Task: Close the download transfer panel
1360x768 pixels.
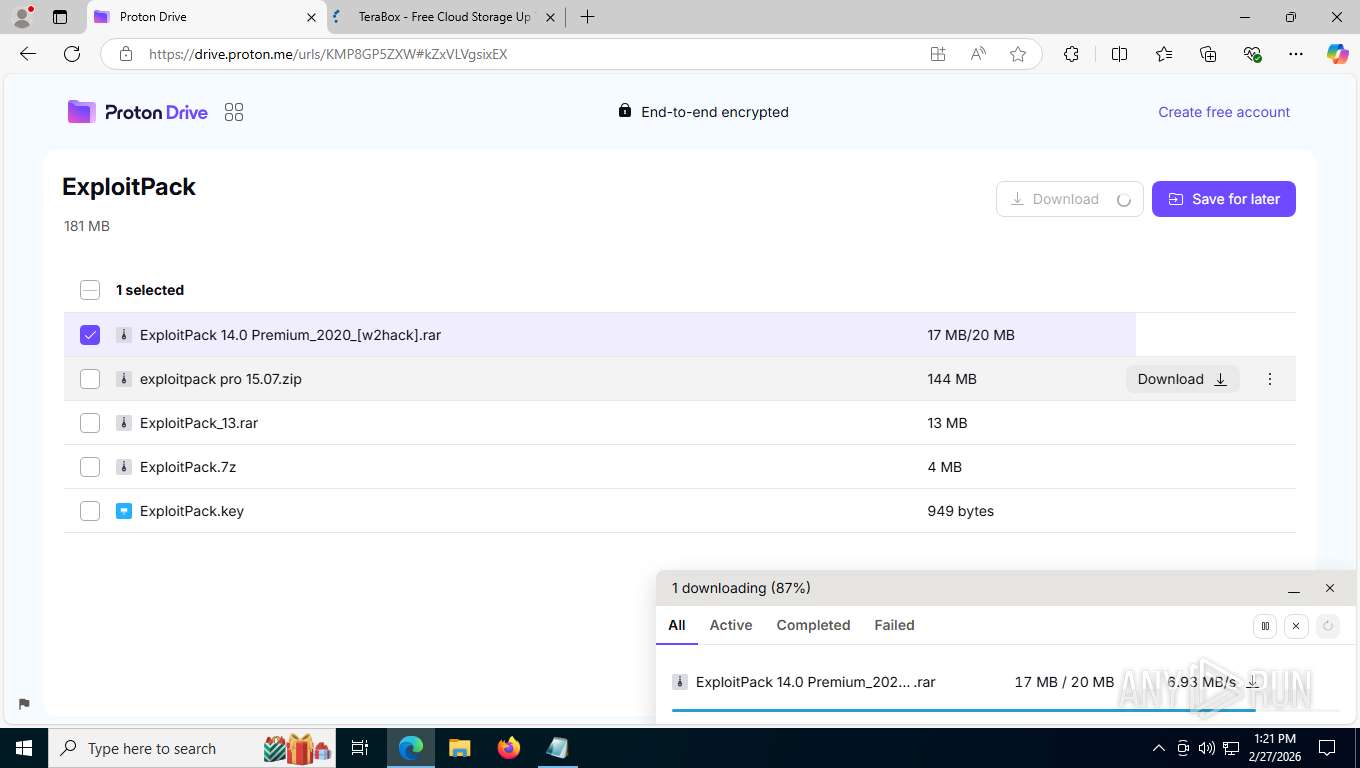Action: pos(1330,589)
